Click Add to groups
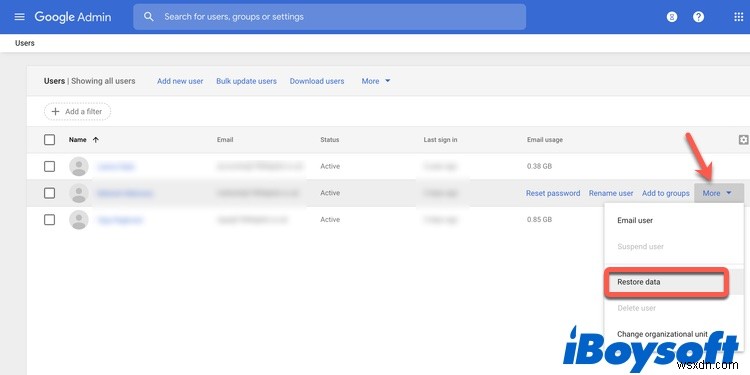 665,193
